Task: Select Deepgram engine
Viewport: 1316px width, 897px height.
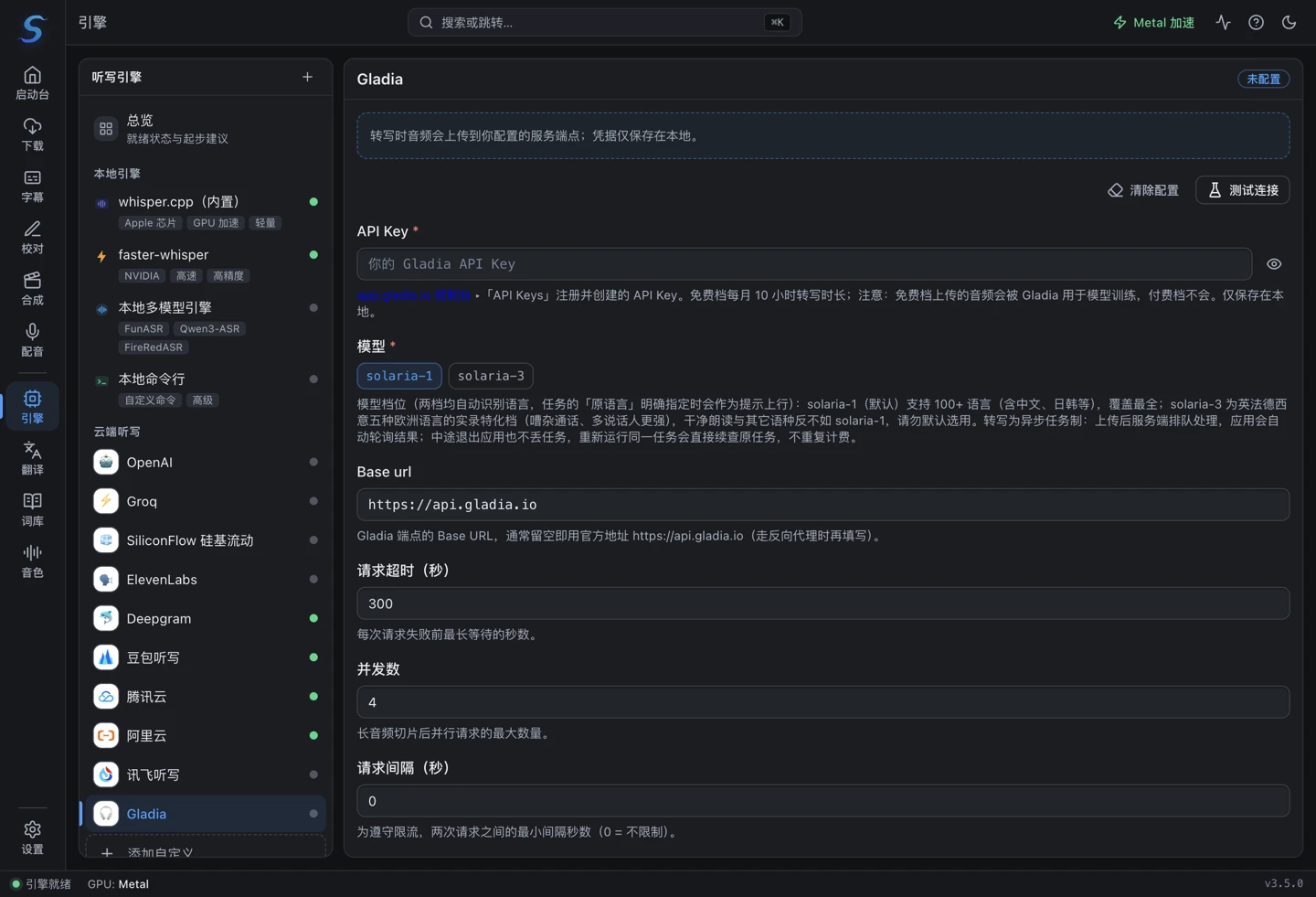Action: coord(206,618)
